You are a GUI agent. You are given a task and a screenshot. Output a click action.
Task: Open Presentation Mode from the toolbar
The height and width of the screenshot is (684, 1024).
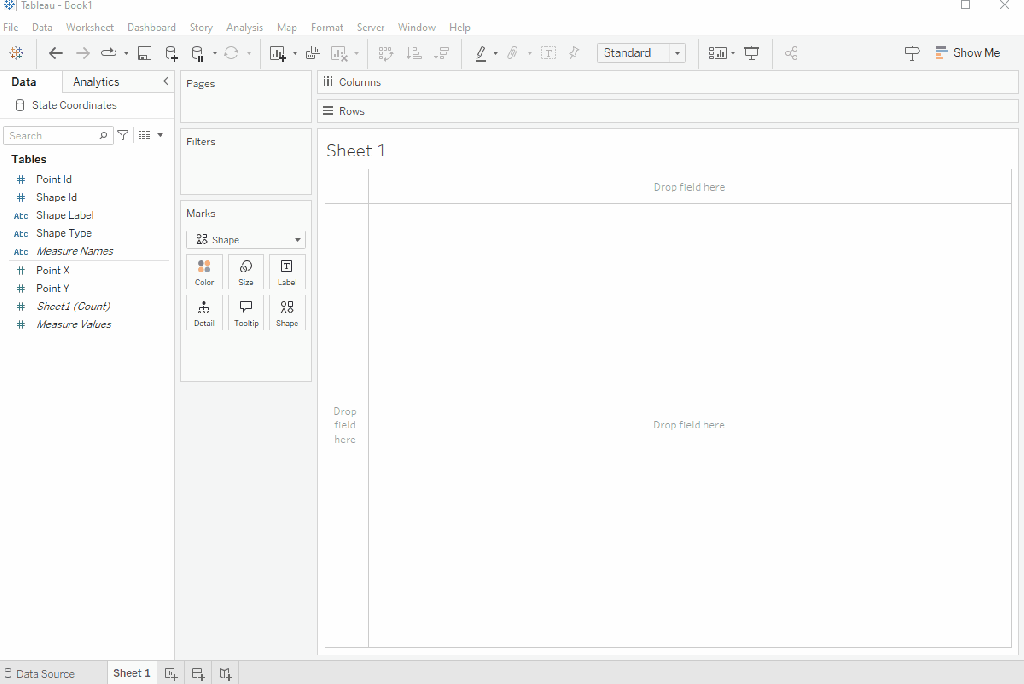click(x=752, y=53)
